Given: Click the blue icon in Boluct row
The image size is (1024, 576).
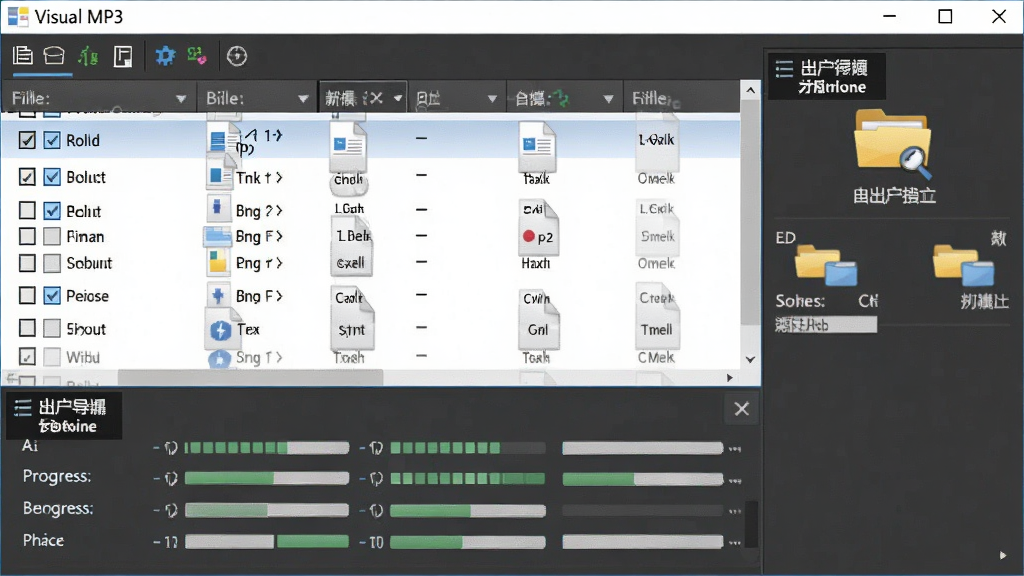Looking at the screenshot, I should (x=217, y=176).
